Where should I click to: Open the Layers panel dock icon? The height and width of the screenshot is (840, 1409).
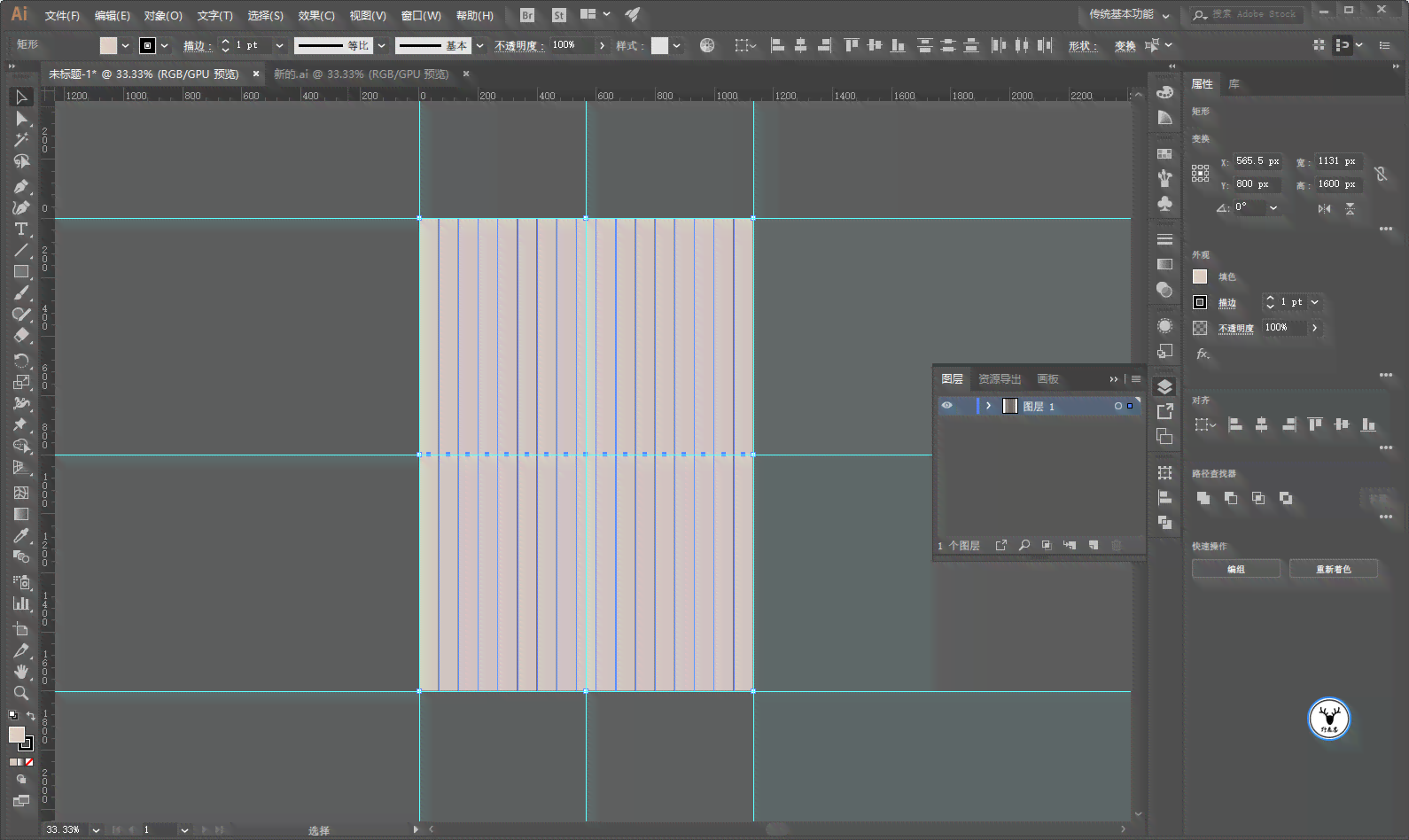click(1164, 387)
